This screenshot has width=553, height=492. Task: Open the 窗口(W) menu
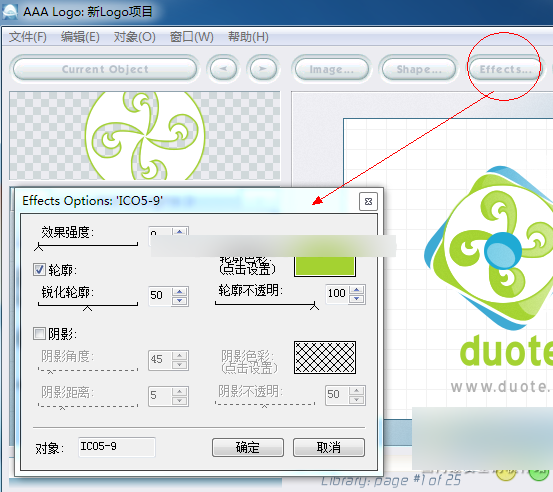coord(192,37)
